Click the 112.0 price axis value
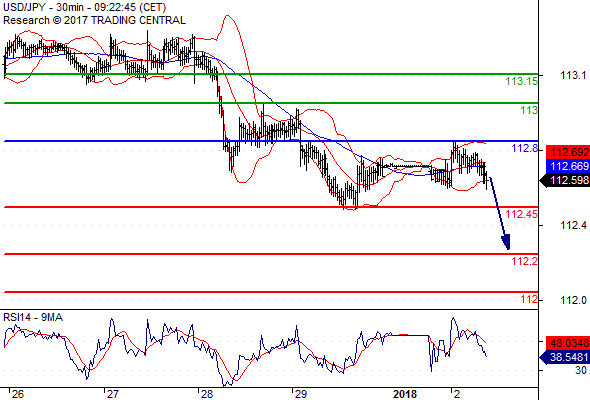Image resolution: width=590 pixels, height=400 pixels. (x=573, y=300)
